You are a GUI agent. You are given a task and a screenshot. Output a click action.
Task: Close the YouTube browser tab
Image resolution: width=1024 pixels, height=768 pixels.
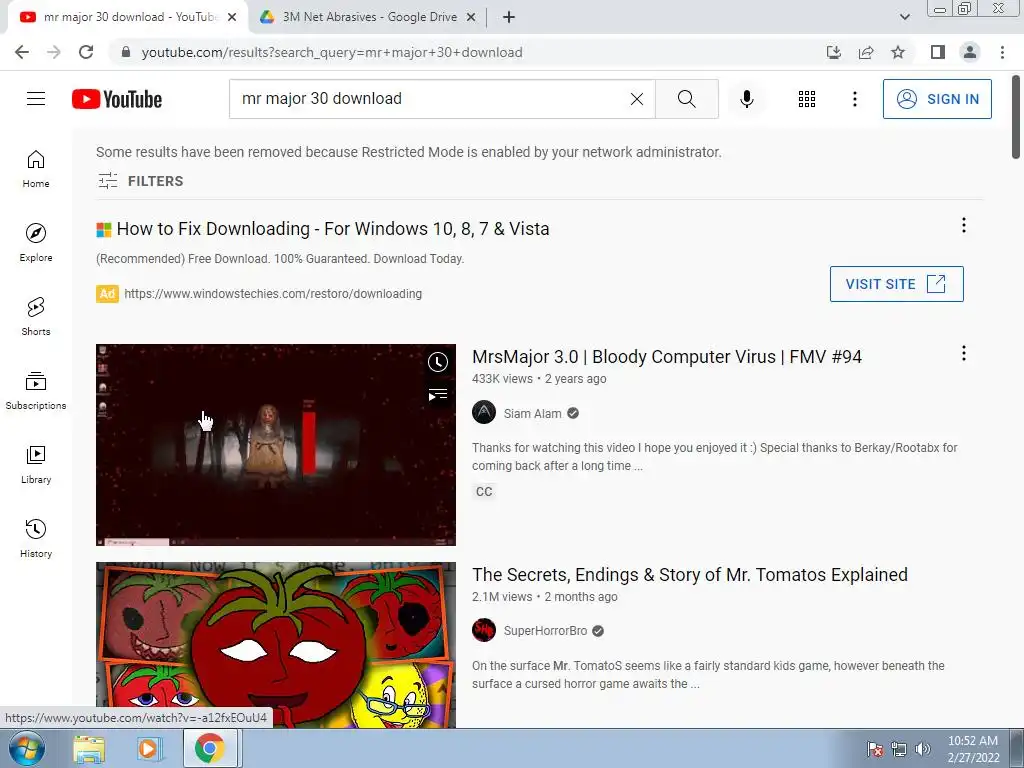232,18
